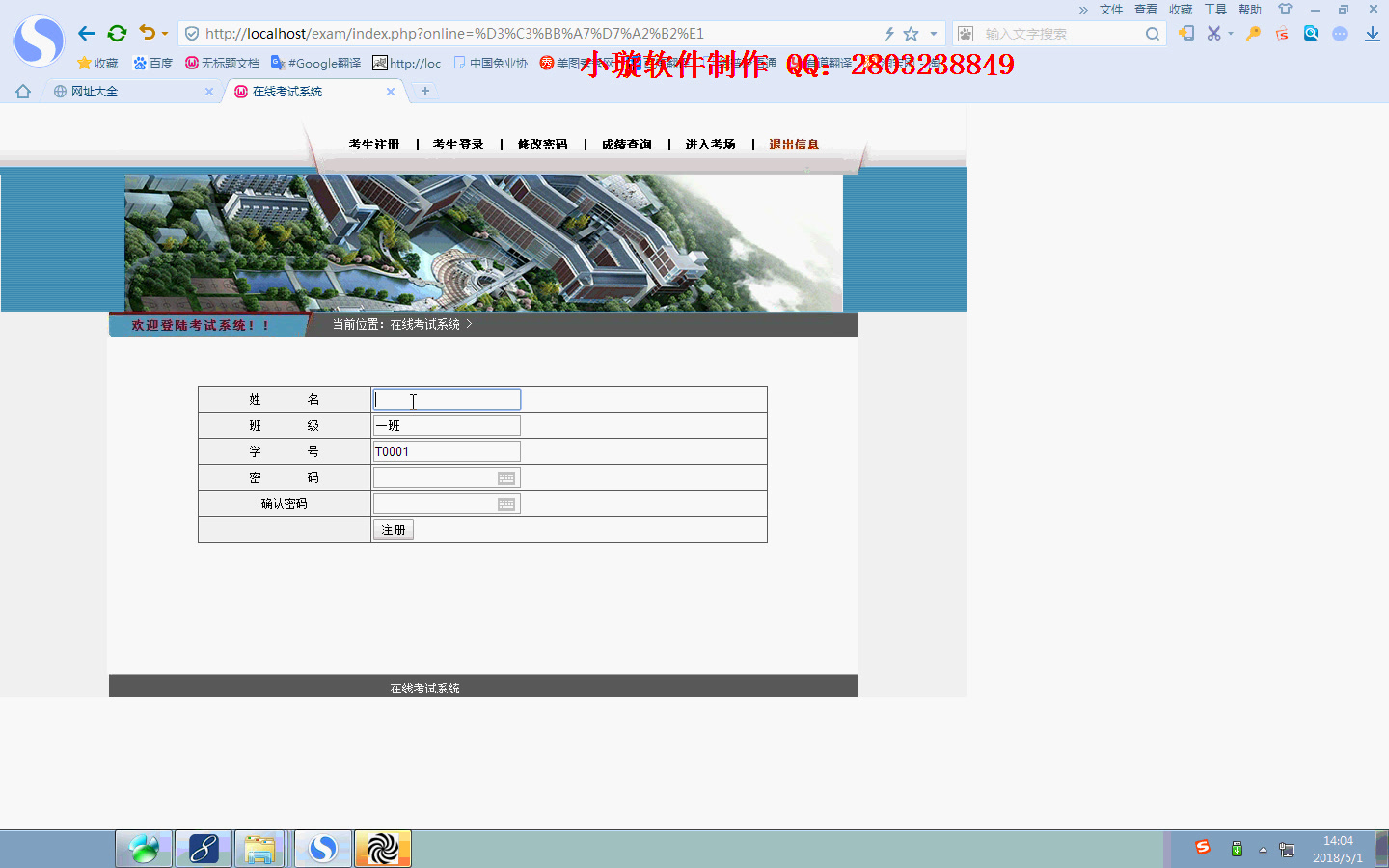Click the 学号 field containing T0001
Viewport: 1389px width, 868px height.
(x=447, y=451)
